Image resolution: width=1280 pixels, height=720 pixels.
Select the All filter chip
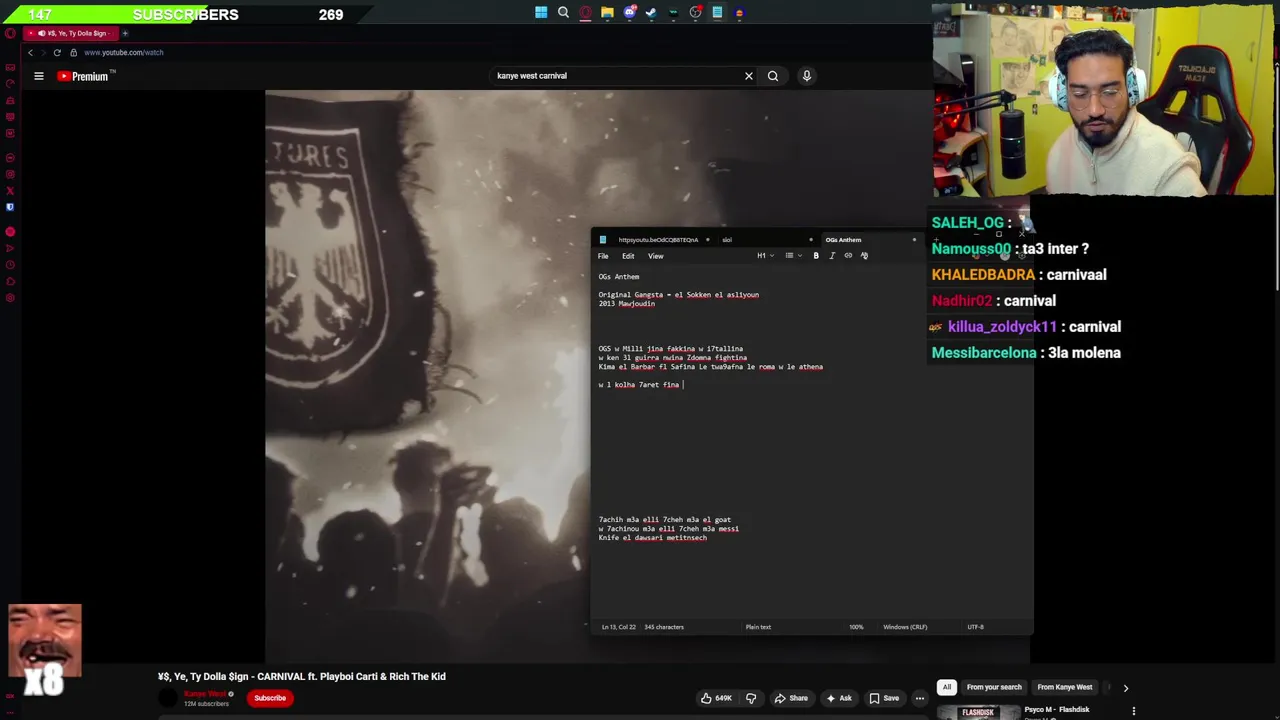click(x=946, y=687)
